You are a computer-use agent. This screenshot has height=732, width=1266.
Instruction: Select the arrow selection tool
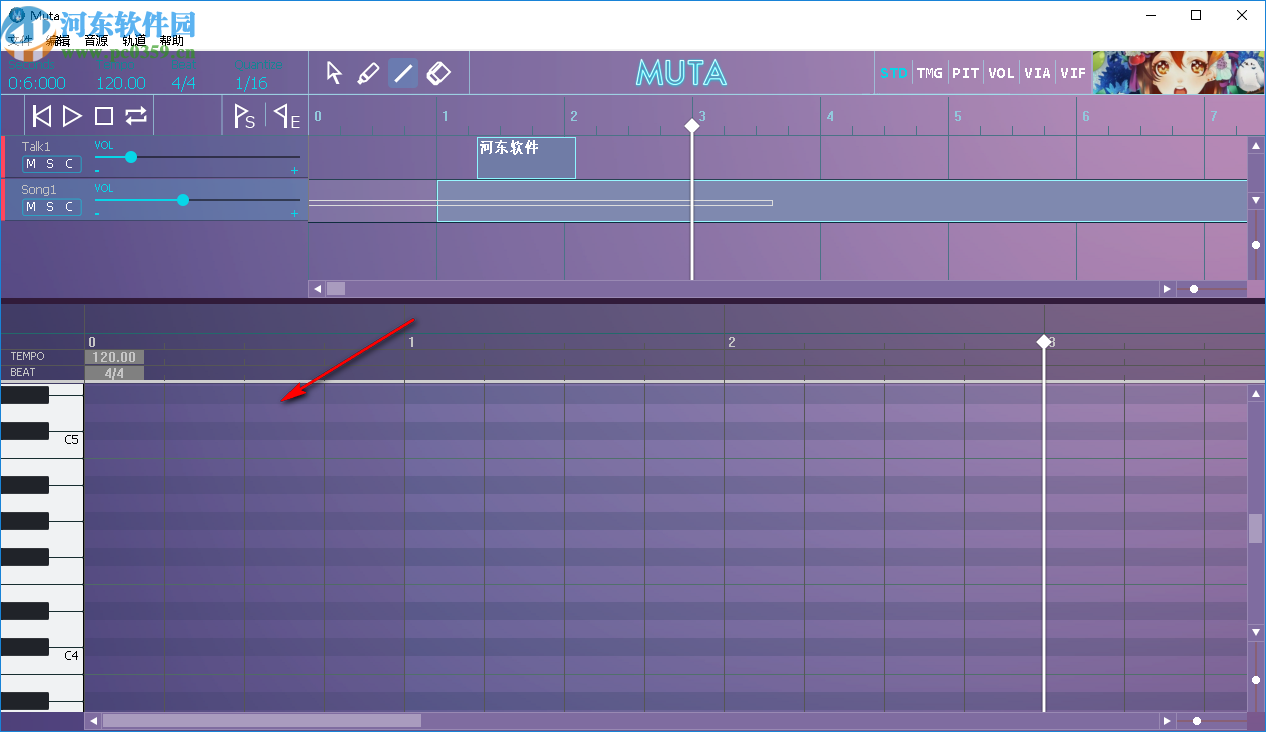click(334, 73)
